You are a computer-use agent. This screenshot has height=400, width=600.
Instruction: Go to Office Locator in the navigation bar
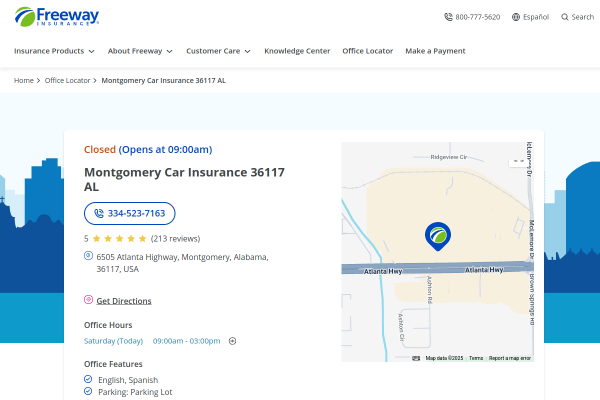pyautogui.click(x=367, y=51)
